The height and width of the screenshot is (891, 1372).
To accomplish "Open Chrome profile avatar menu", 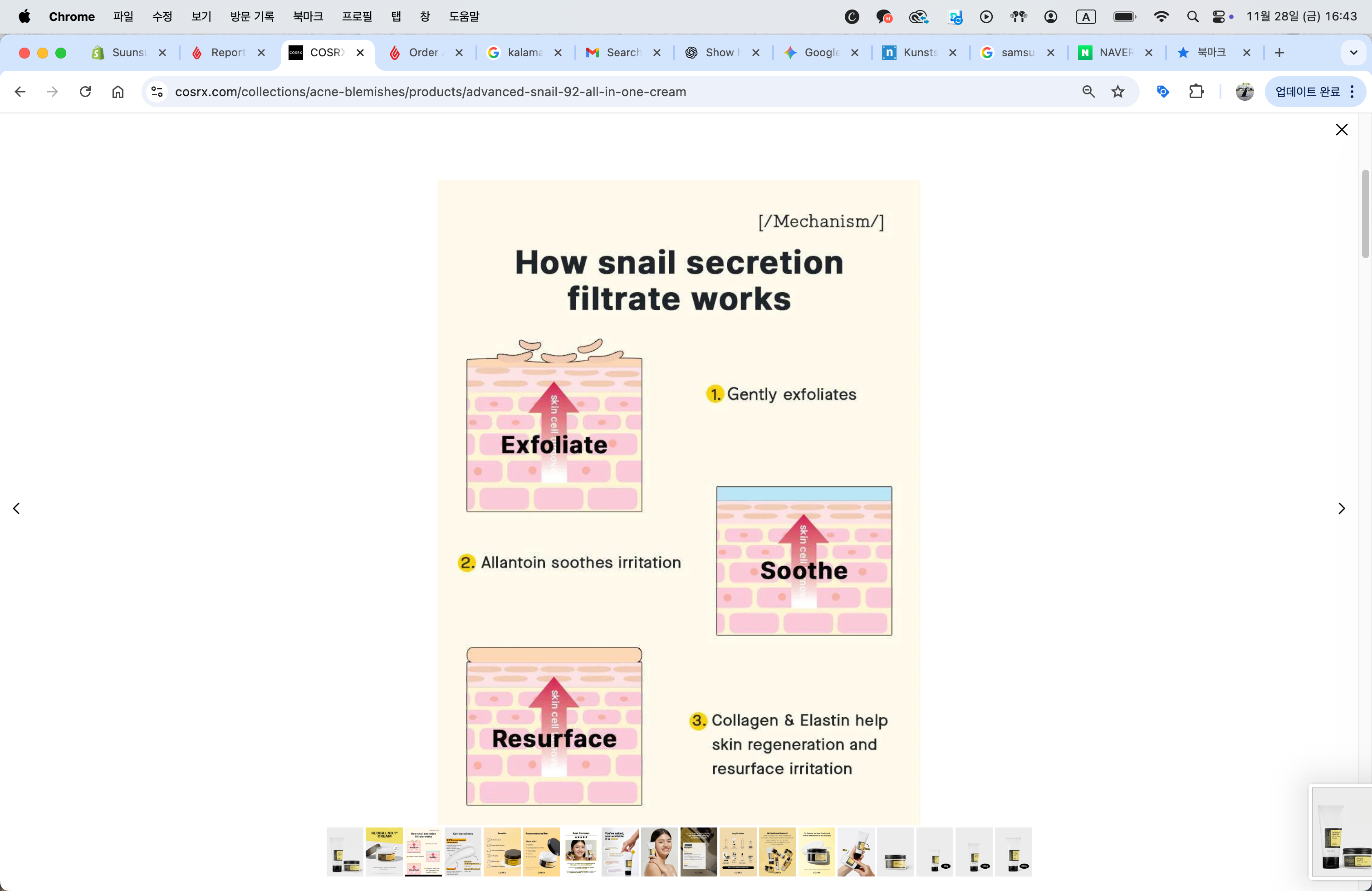I will tap(1244, 92).
